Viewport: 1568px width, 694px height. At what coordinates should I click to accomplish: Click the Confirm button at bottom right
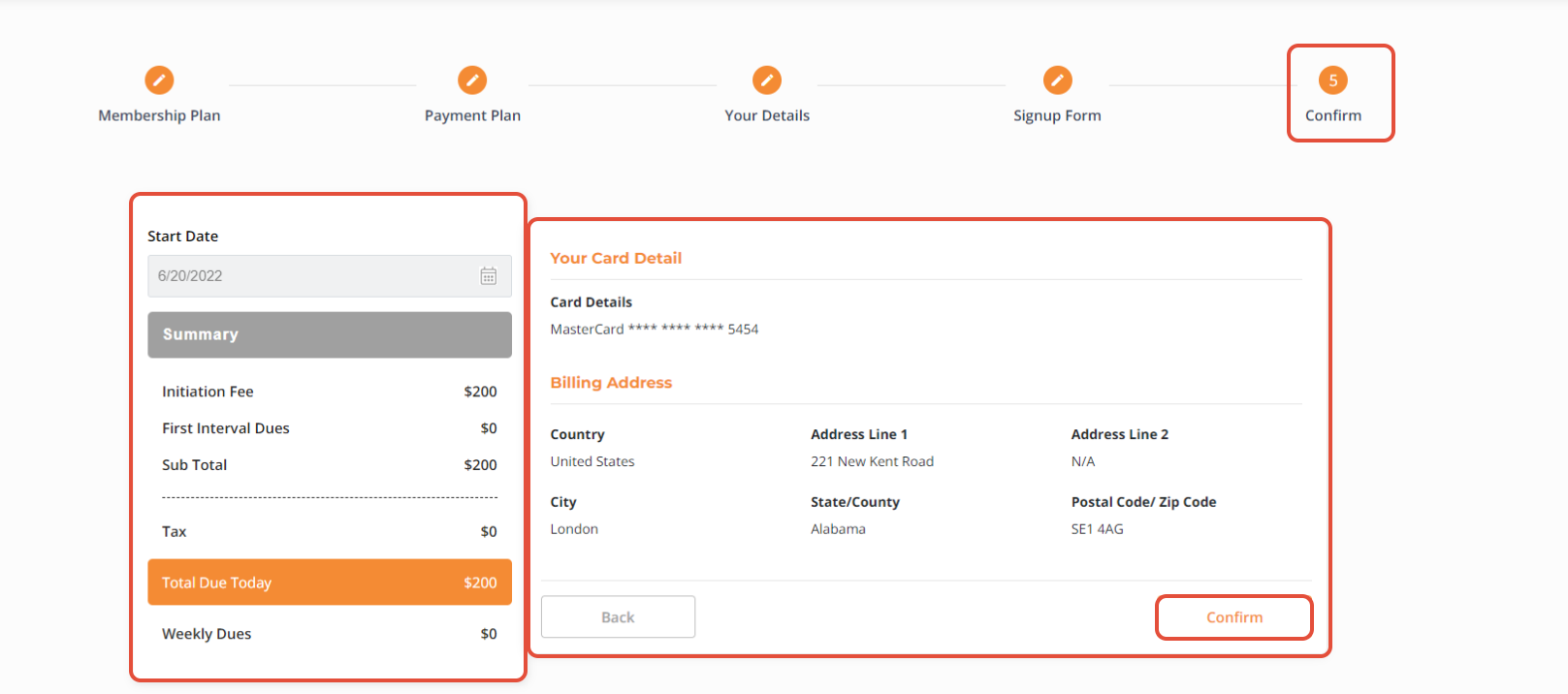[x=1234, y=617]
